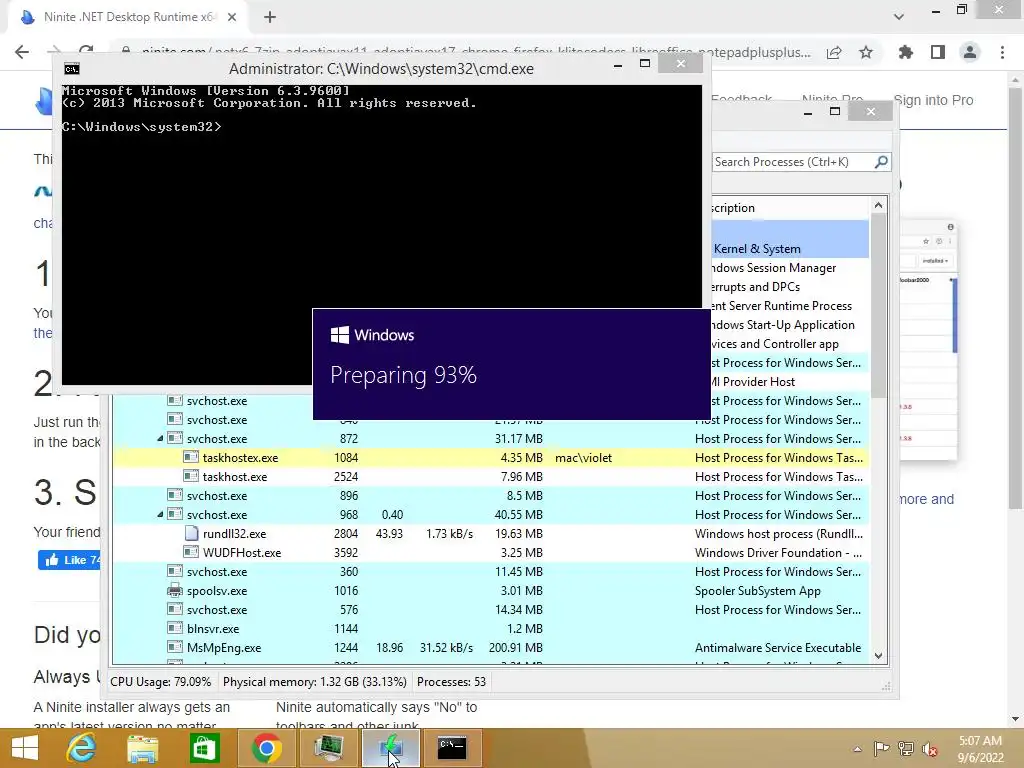This screenshot has height=768, width=1024.
Task: Select the WUDFHost.exe process row
Action: 491,552
